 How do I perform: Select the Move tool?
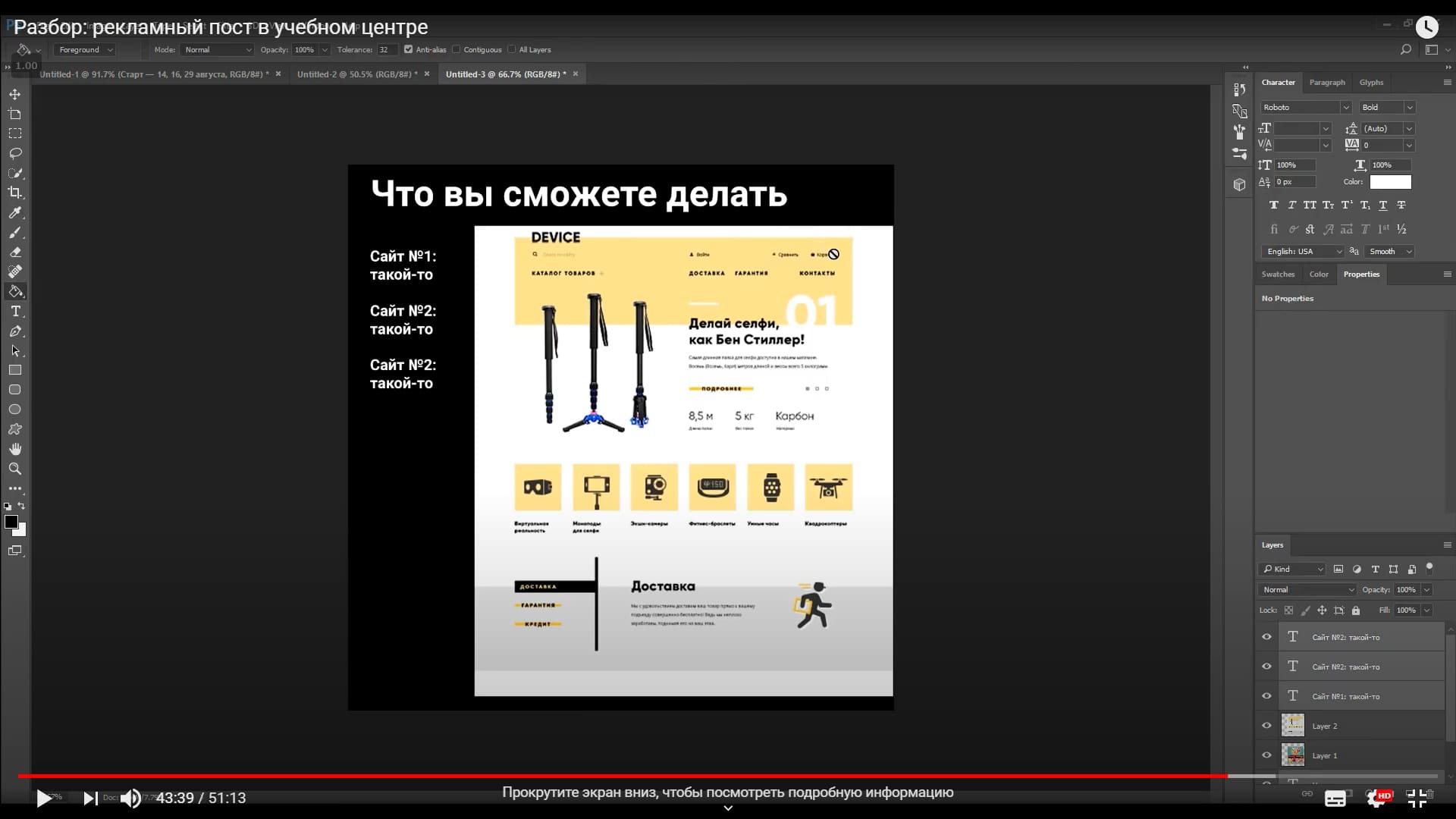(x=14, y=95)
